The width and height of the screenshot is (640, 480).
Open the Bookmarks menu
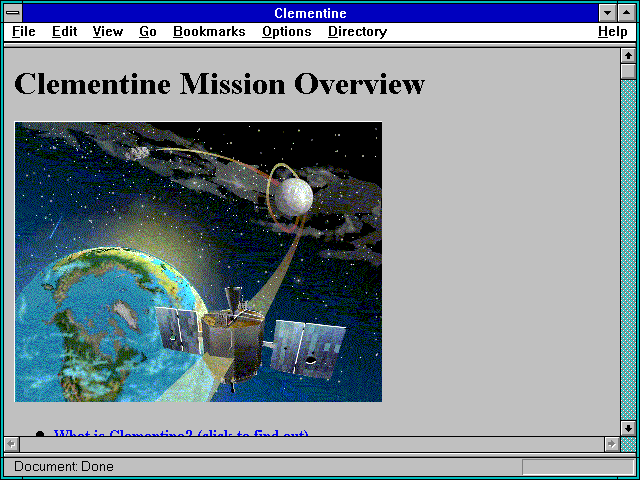pyautogui.click(x=209, y=32)
